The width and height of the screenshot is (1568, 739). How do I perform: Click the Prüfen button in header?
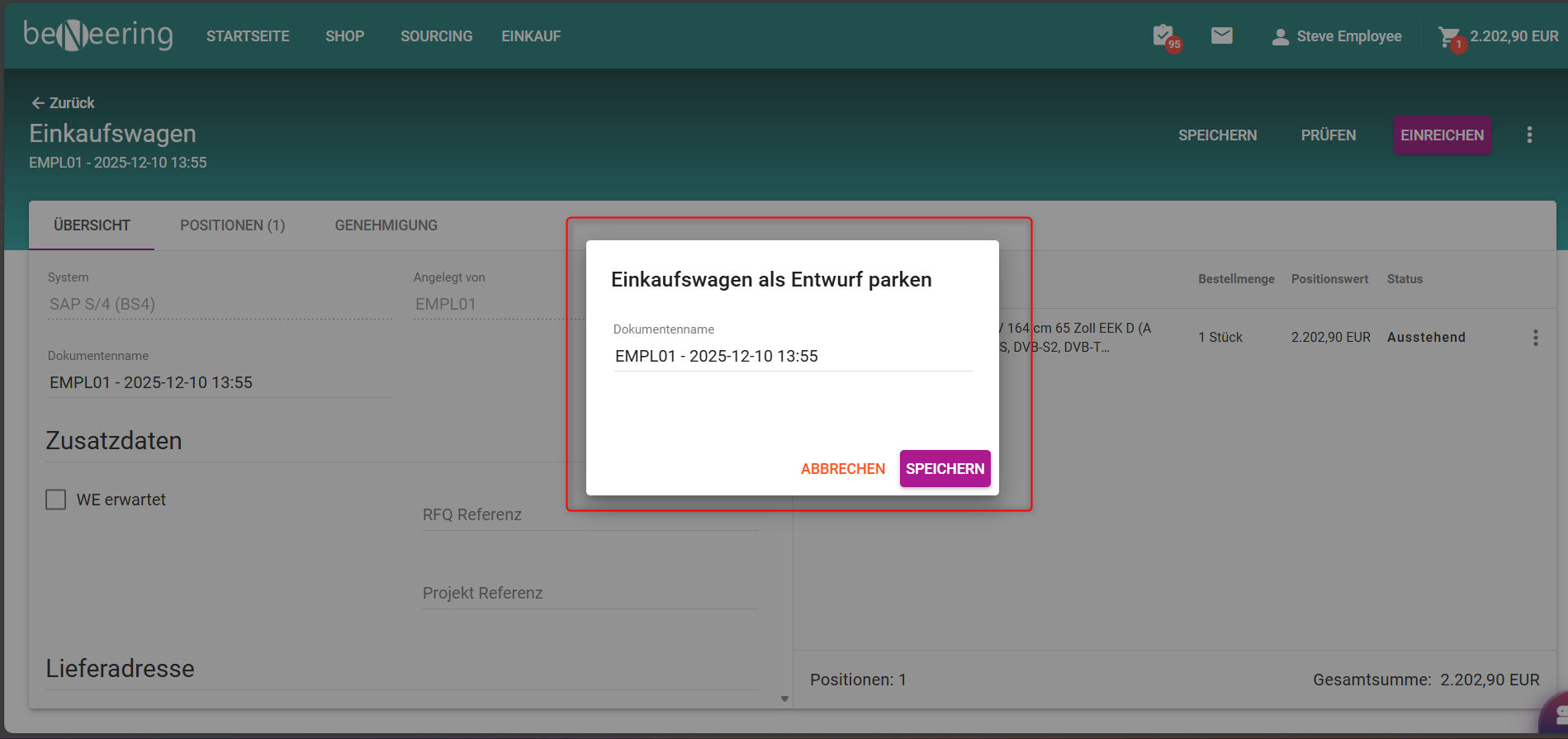1328,135
